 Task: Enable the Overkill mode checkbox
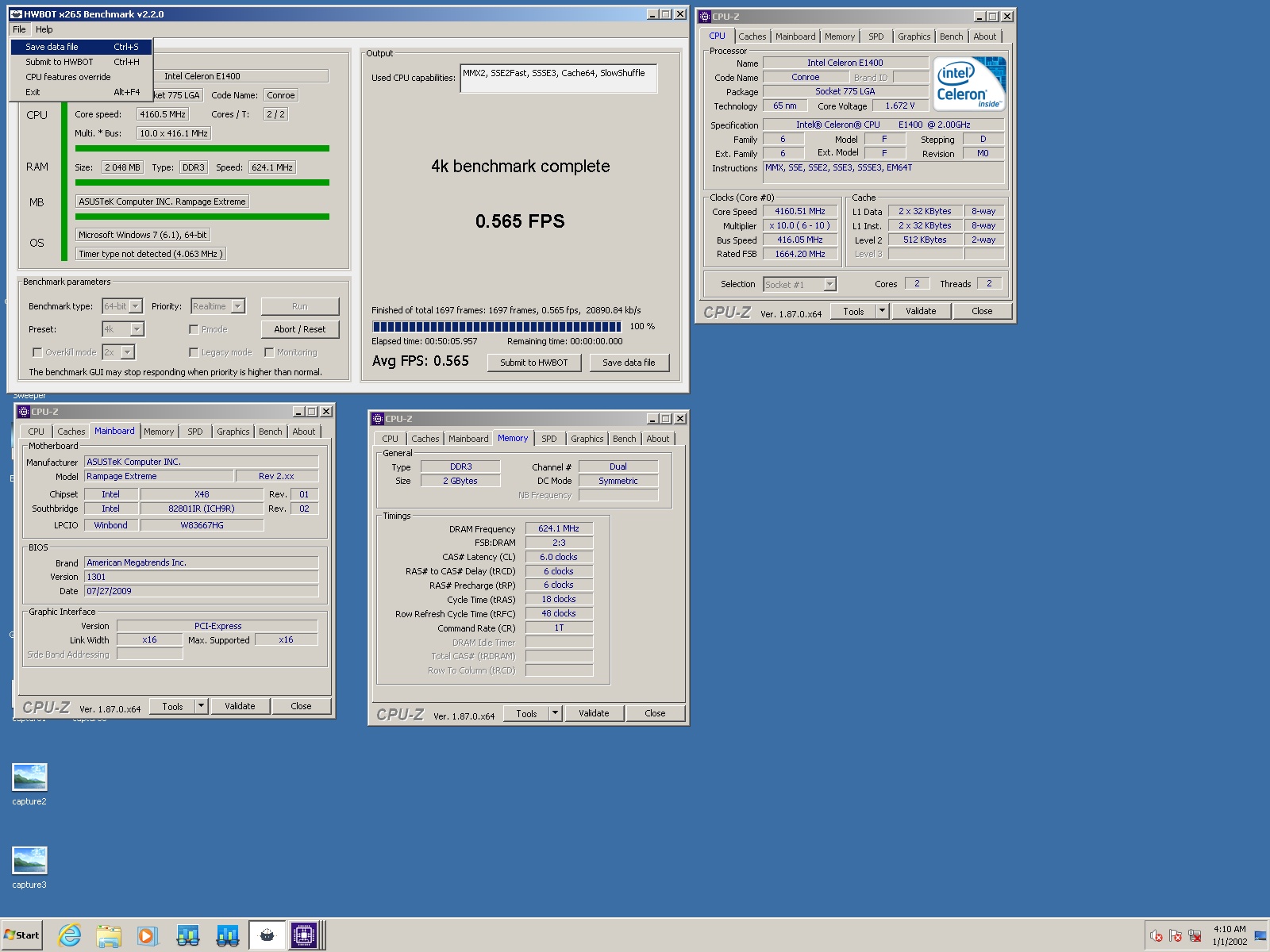pos(37,352)
